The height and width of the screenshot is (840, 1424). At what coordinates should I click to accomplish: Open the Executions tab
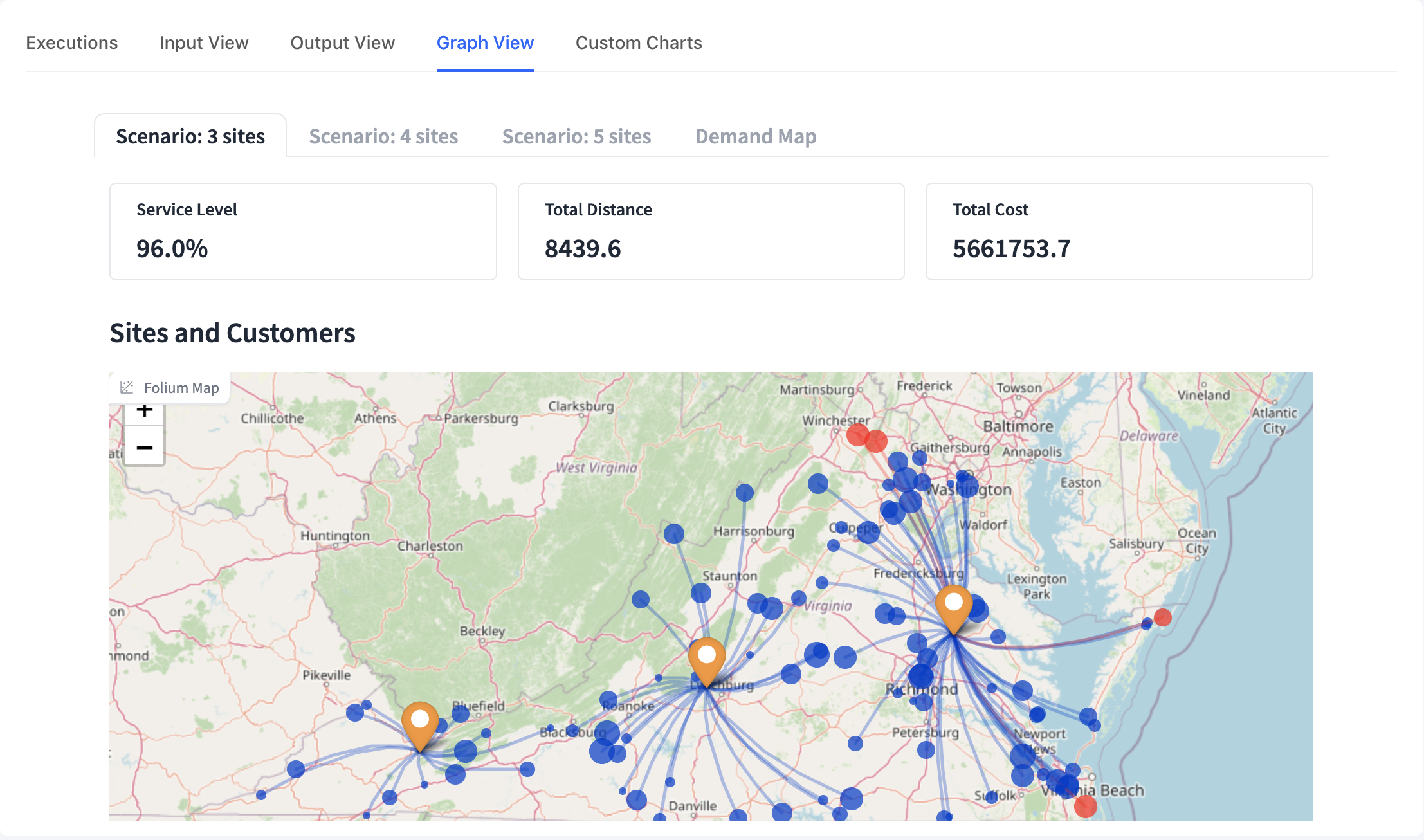tap(72, 43)
